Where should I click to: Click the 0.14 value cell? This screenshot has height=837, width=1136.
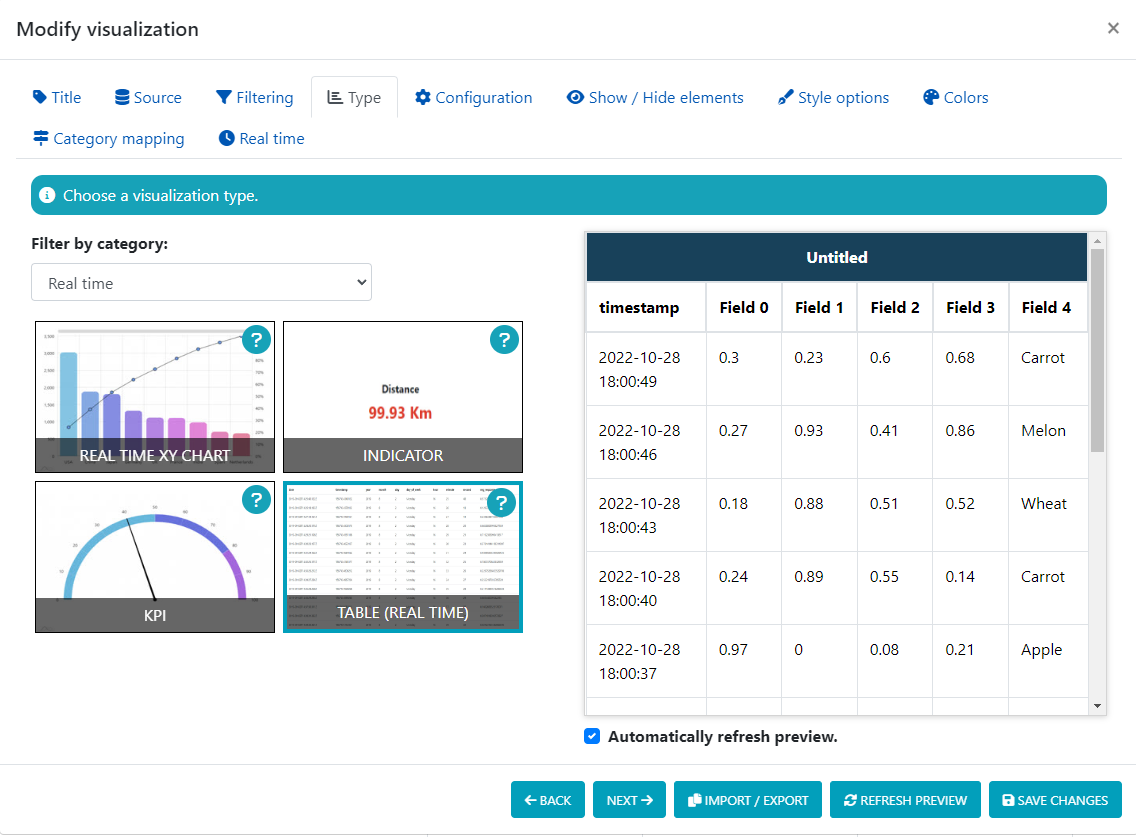tap(971, 588)
